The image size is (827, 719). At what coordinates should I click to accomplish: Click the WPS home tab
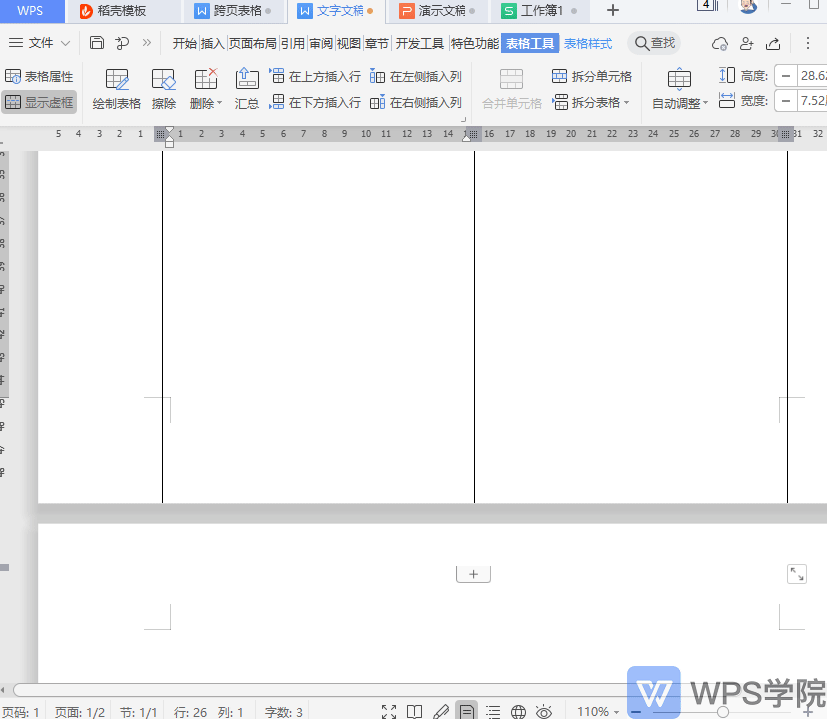point(31,11)
